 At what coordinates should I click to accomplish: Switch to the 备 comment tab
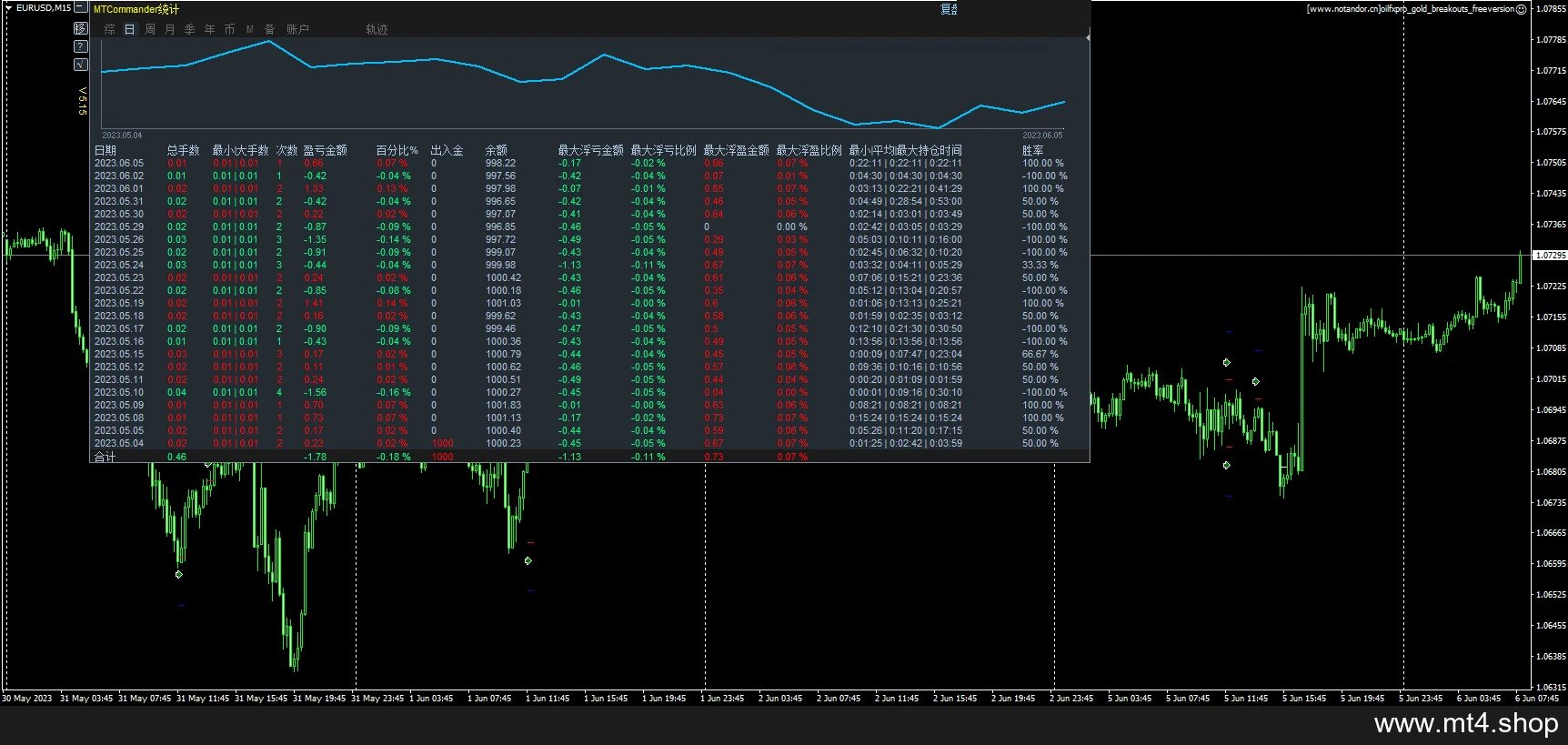click(x=270, y=29)
